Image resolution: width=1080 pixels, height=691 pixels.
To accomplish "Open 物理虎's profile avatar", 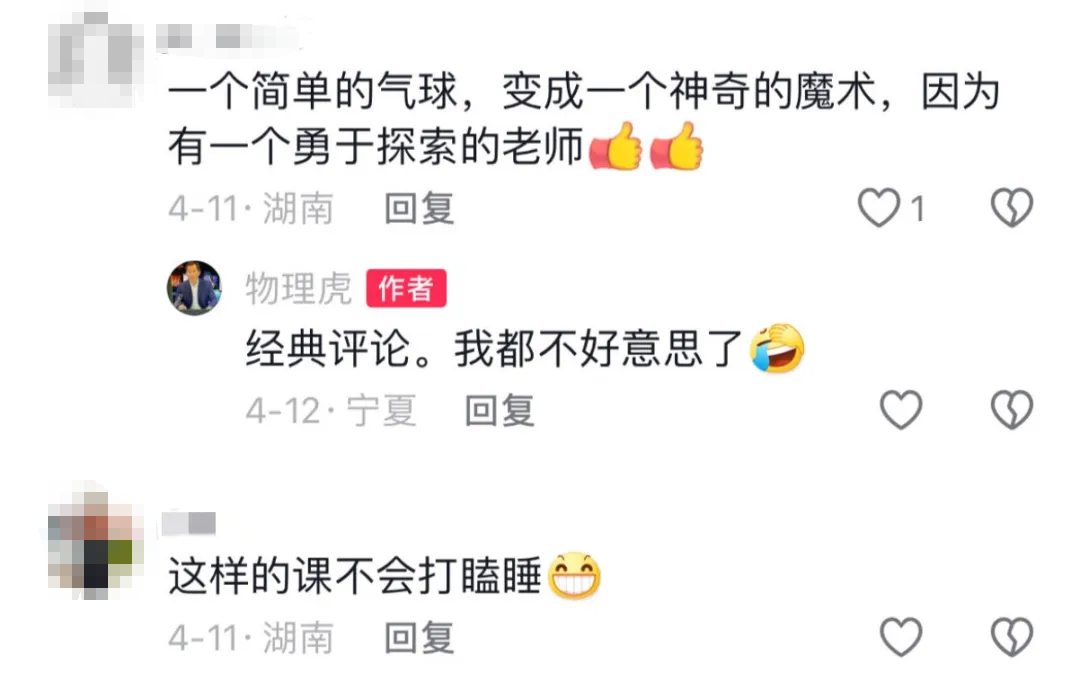I will pyautogui.click(x=194, y=288).
